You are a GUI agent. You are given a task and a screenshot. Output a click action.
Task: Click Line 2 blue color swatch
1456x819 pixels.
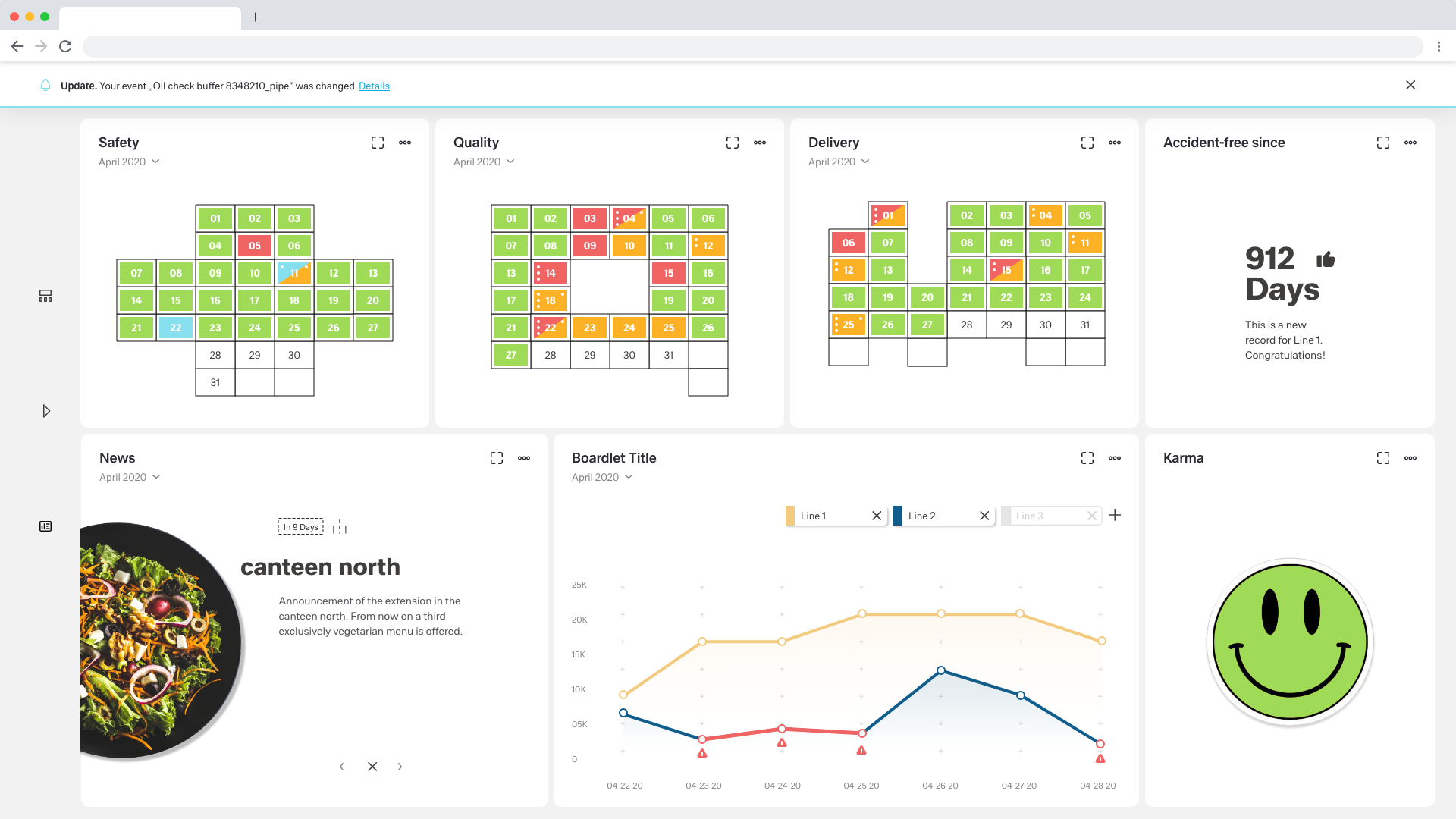[x=898, y=516]
